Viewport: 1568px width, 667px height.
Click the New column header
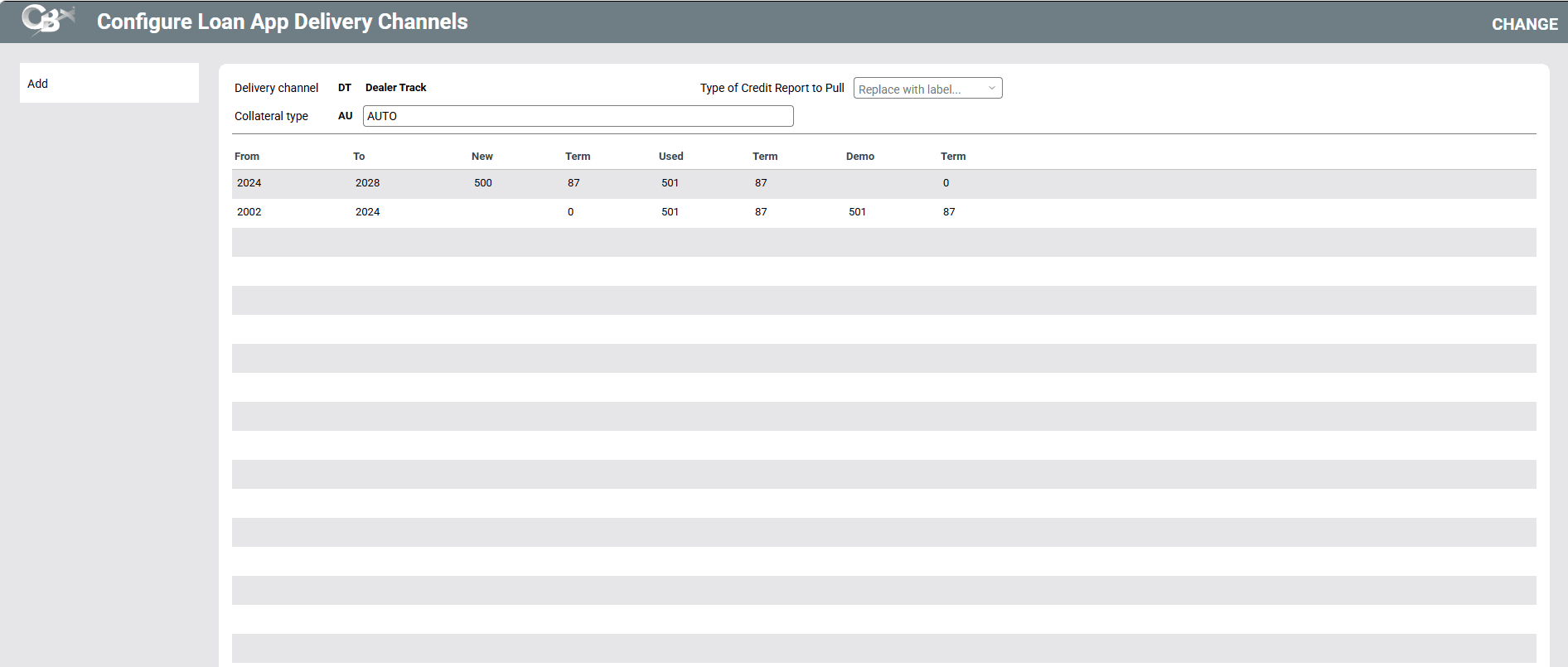click(x=482, y=157)
